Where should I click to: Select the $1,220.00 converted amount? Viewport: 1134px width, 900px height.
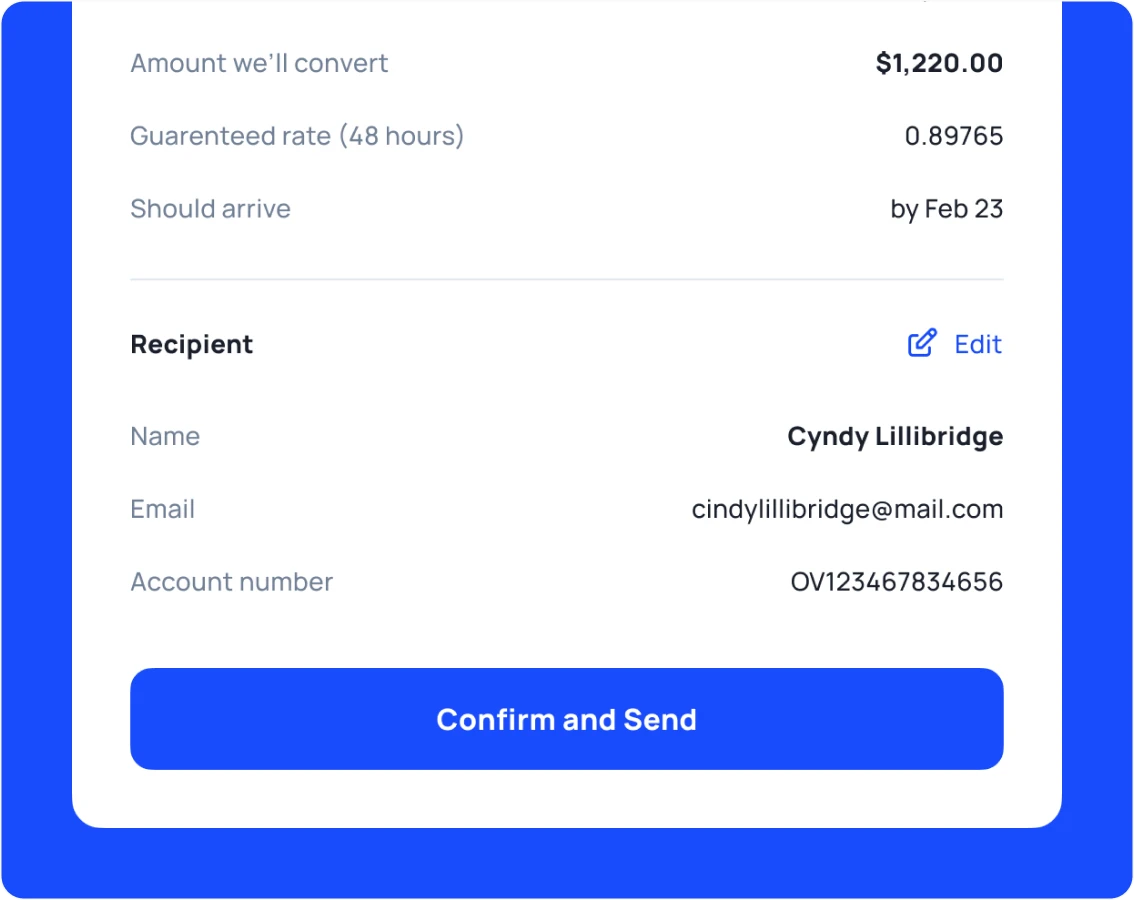(939, 64)
